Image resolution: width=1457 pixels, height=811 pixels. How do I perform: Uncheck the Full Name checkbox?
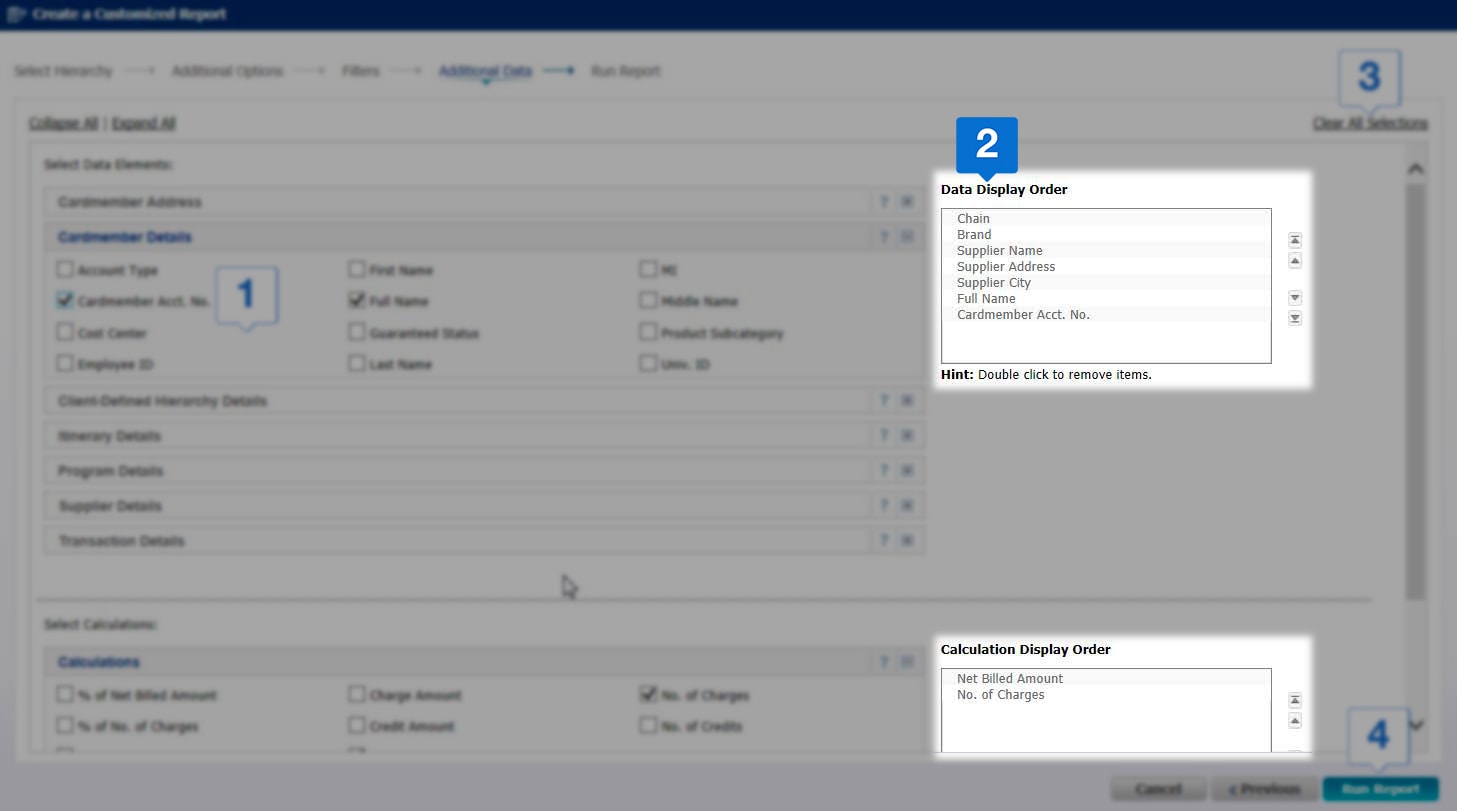pyautogui.click(x=357, y=301)
